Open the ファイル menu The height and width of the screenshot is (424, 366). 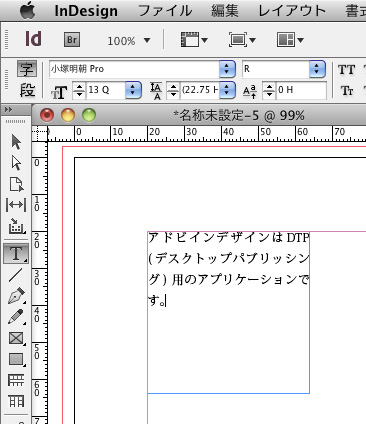[x=165, y=11]
